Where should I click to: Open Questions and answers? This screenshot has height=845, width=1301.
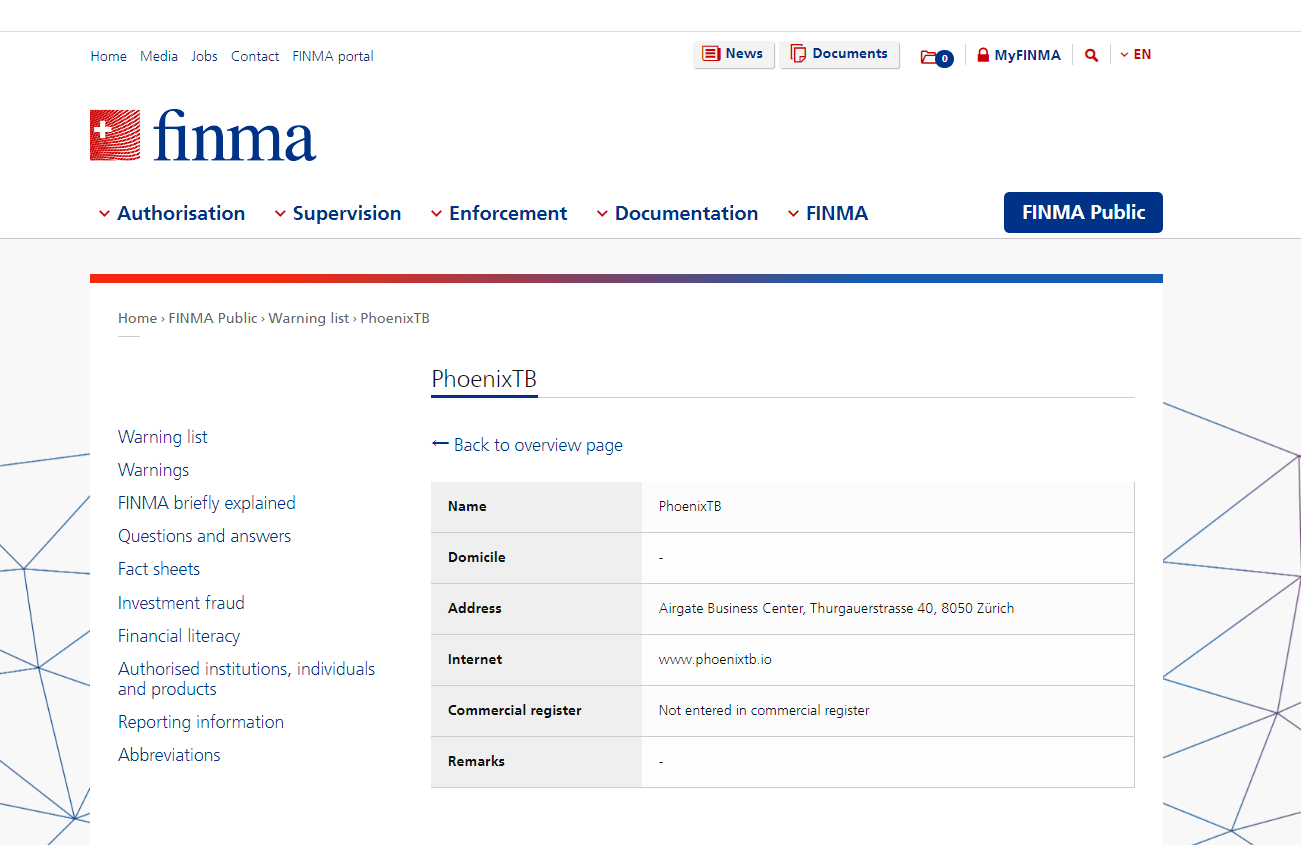tap(204, 536)
